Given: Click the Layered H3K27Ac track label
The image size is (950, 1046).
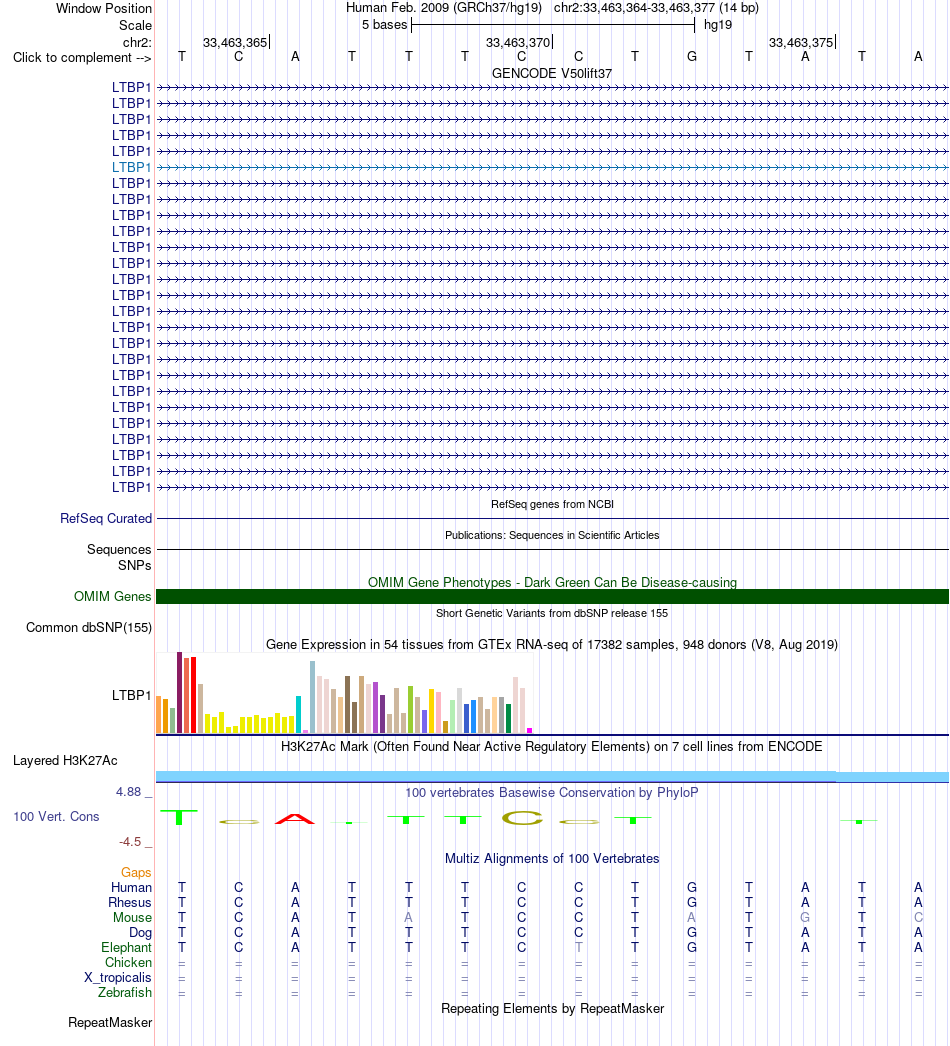Looking at the screenshot, I should [x=65, y=760].
